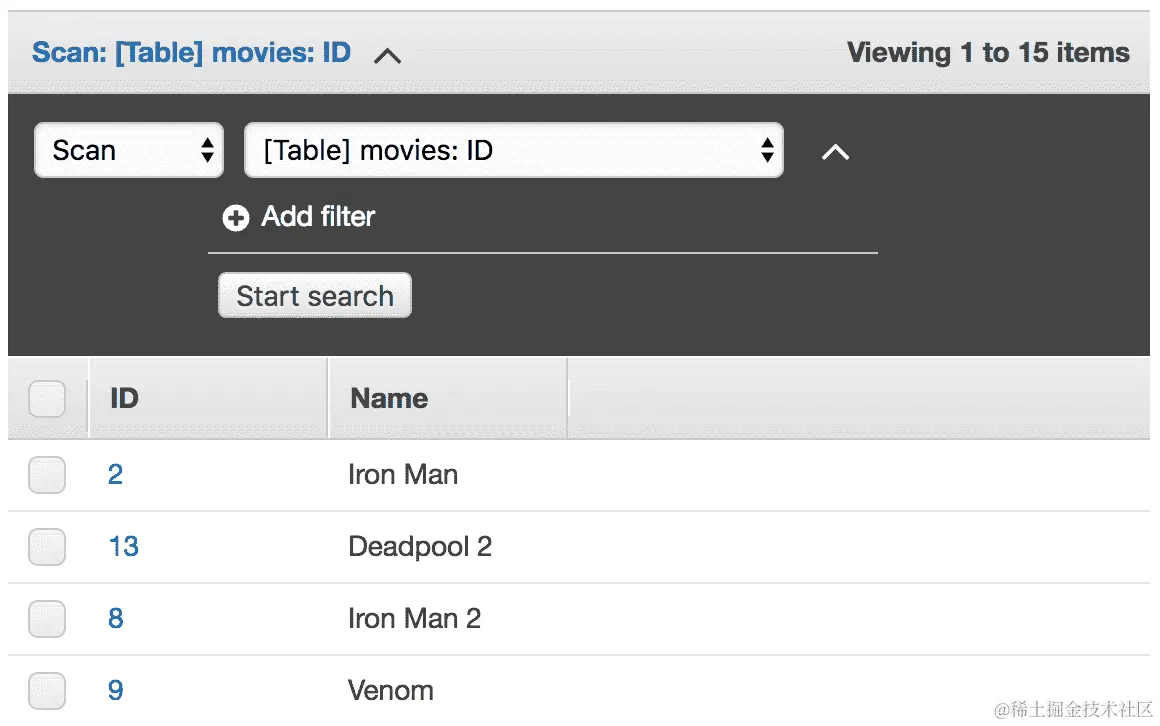This screenshot has height=726, width=1160.
Task: Open item with ID 13
Action: (123, 547)
